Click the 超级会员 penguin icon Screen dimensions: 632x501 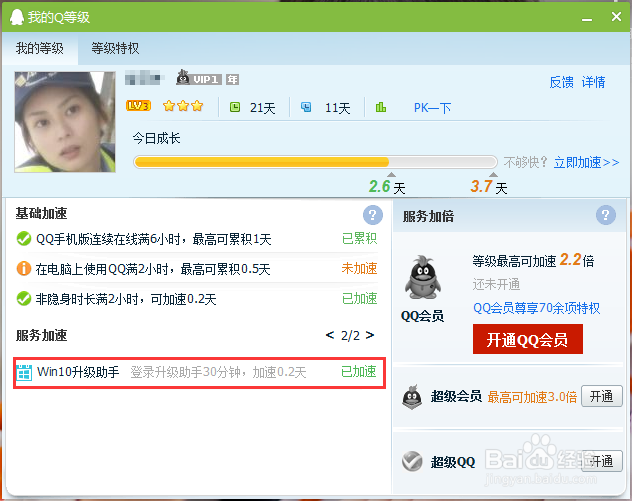coord(412,397)
